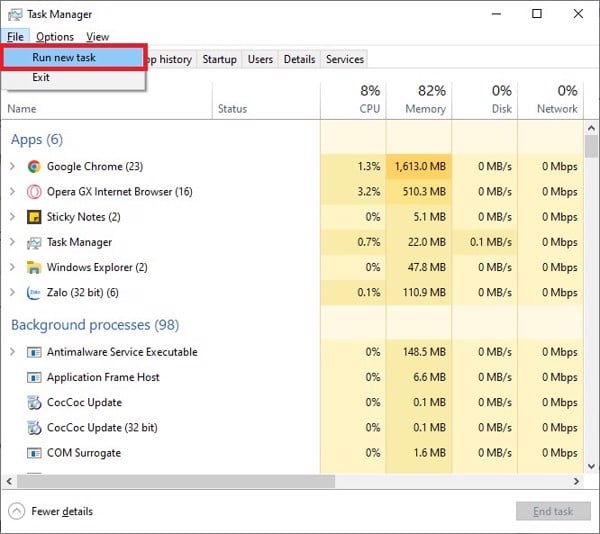Select the Opera GX Internet Browser (16) name

(120, 192)
